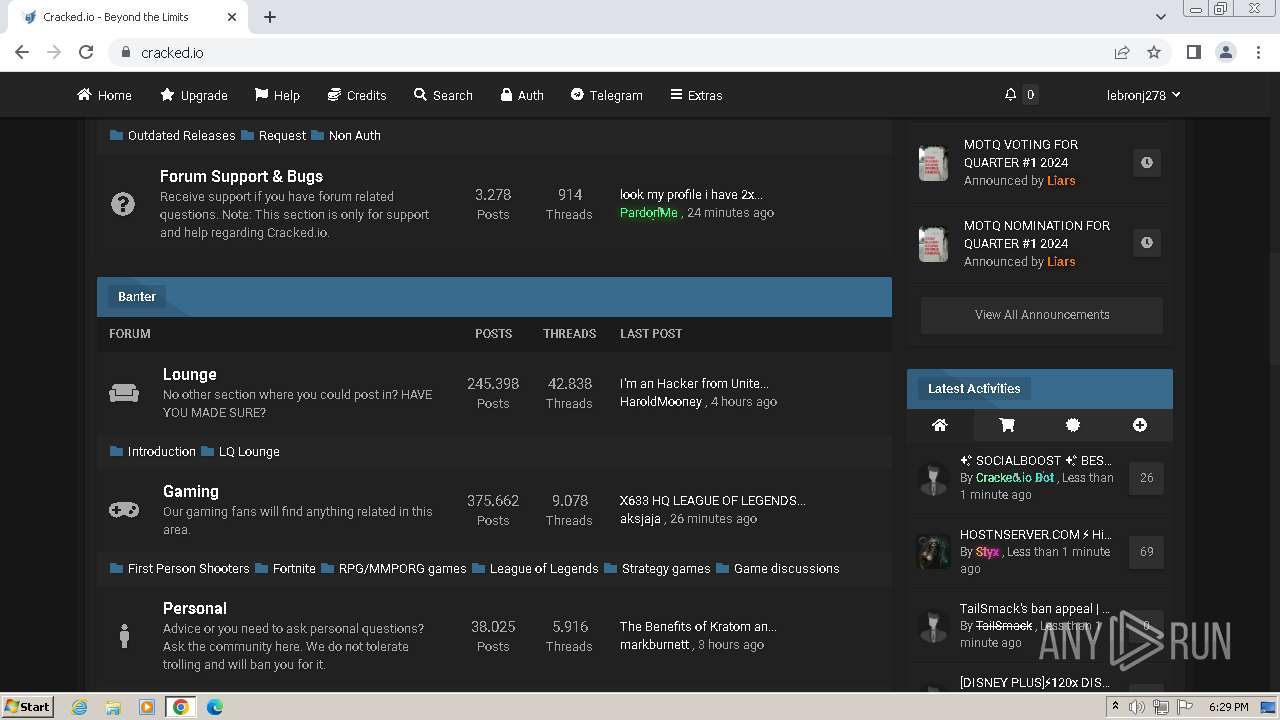View HaroldMooney's profile
1280x720 pixels.
pos(661,401)
